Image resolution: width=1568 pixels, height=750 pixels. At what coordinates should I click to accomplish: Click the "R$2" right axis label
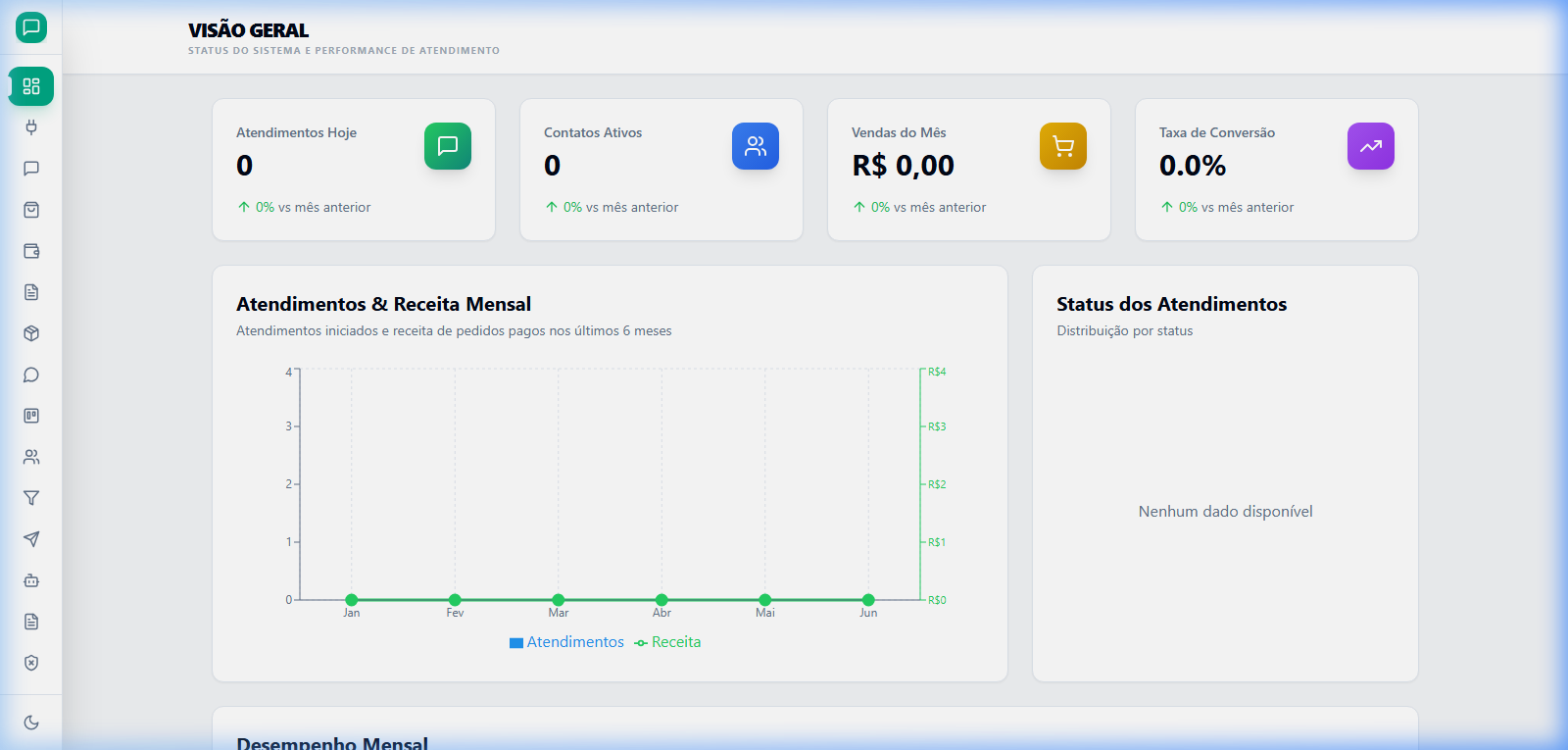[x=937, y=484]
